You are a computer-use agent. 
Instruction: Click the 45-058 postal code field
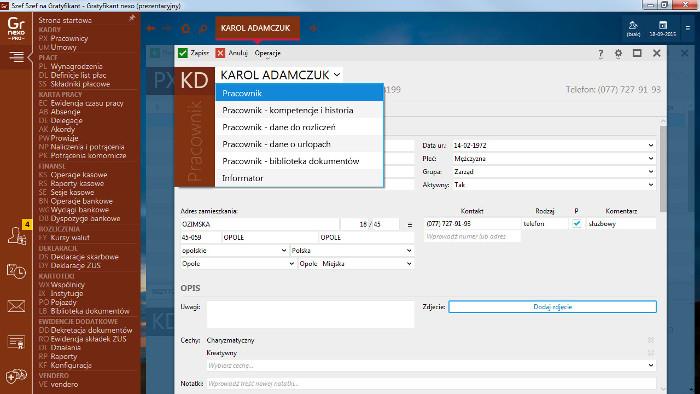[x=200, y=237]
